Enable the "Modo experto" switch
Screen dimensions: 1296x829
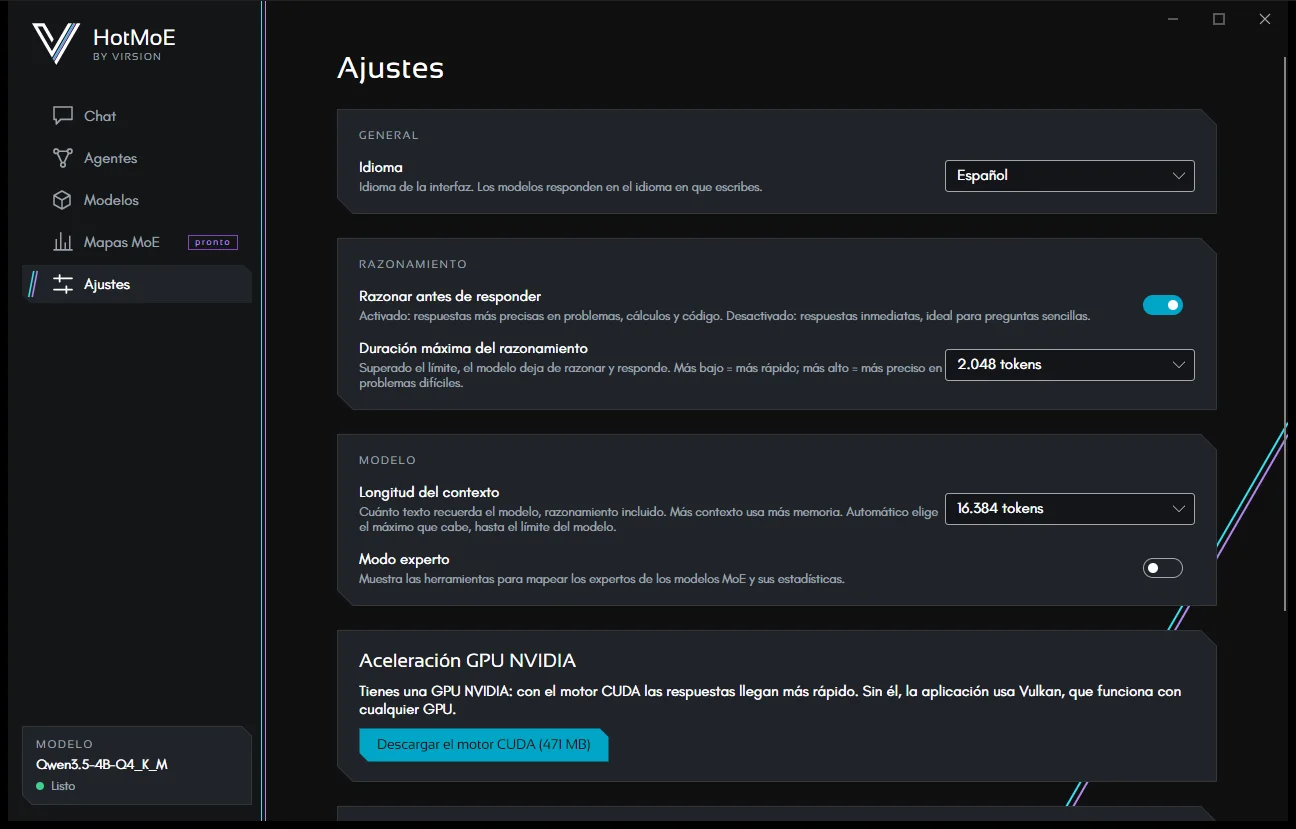pyautogui.click(x=1163, y=568)
